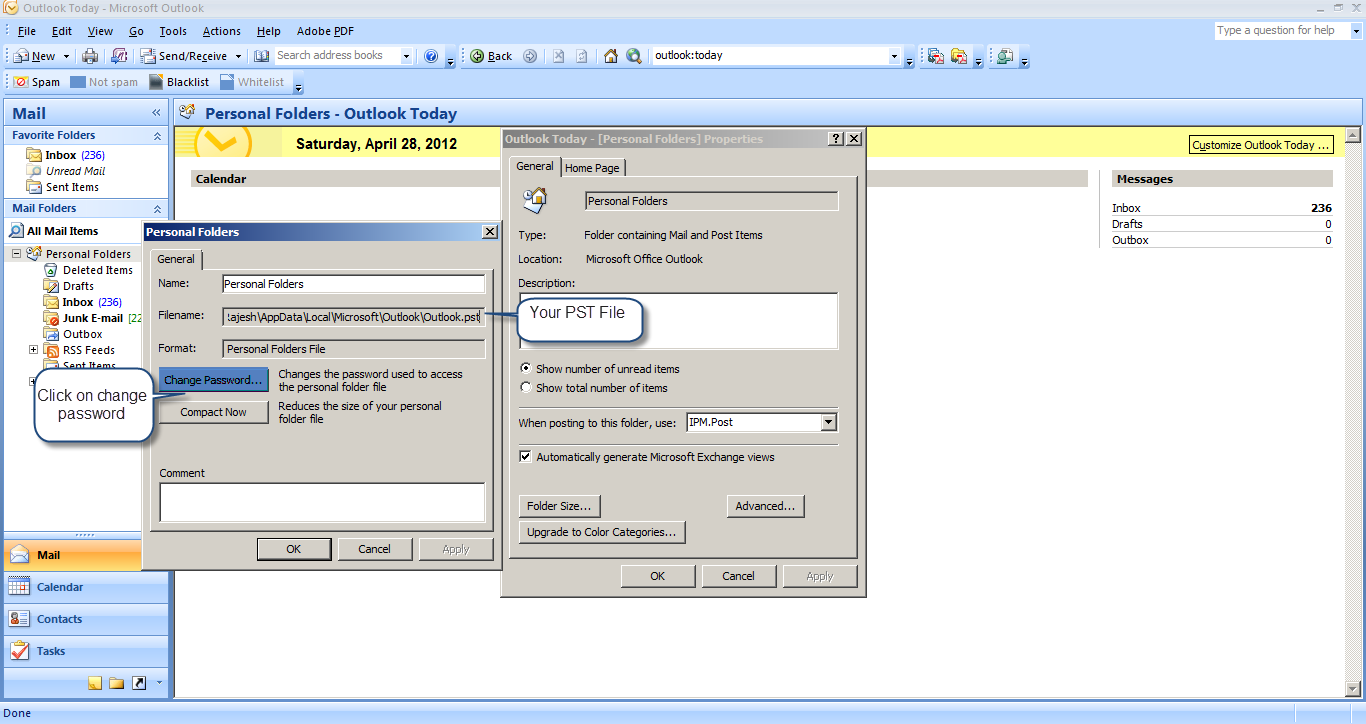Click the Home icon in Web toolbar
Viewport: 1366px width, 724px height.
pos(611,56)
